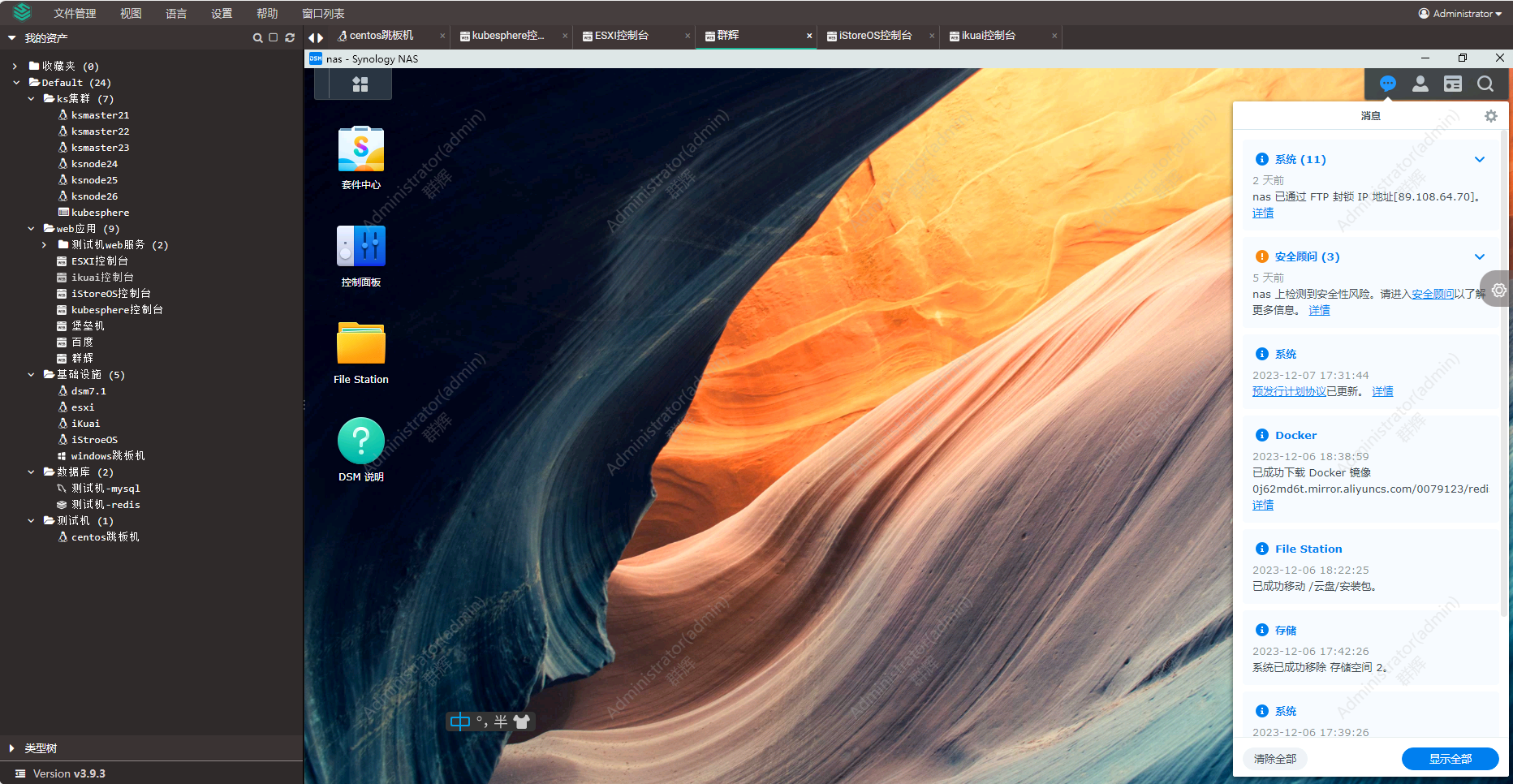1513x784 pixels.
Task: Click the IME Chinese mode 中 icon
Action: click(x=460, y=722)
